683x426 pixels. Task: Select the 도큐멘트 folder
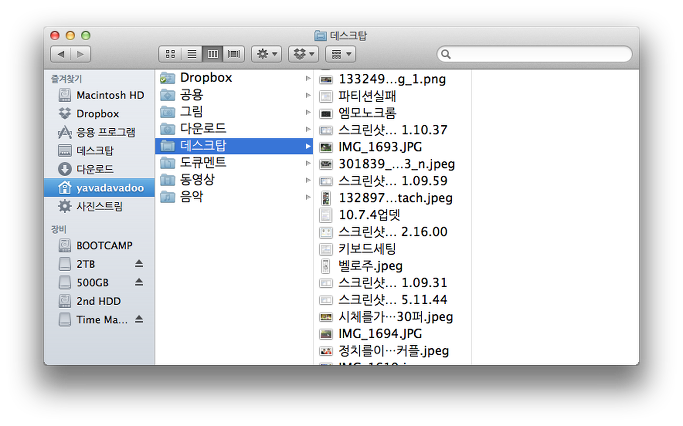click(234, 163)
